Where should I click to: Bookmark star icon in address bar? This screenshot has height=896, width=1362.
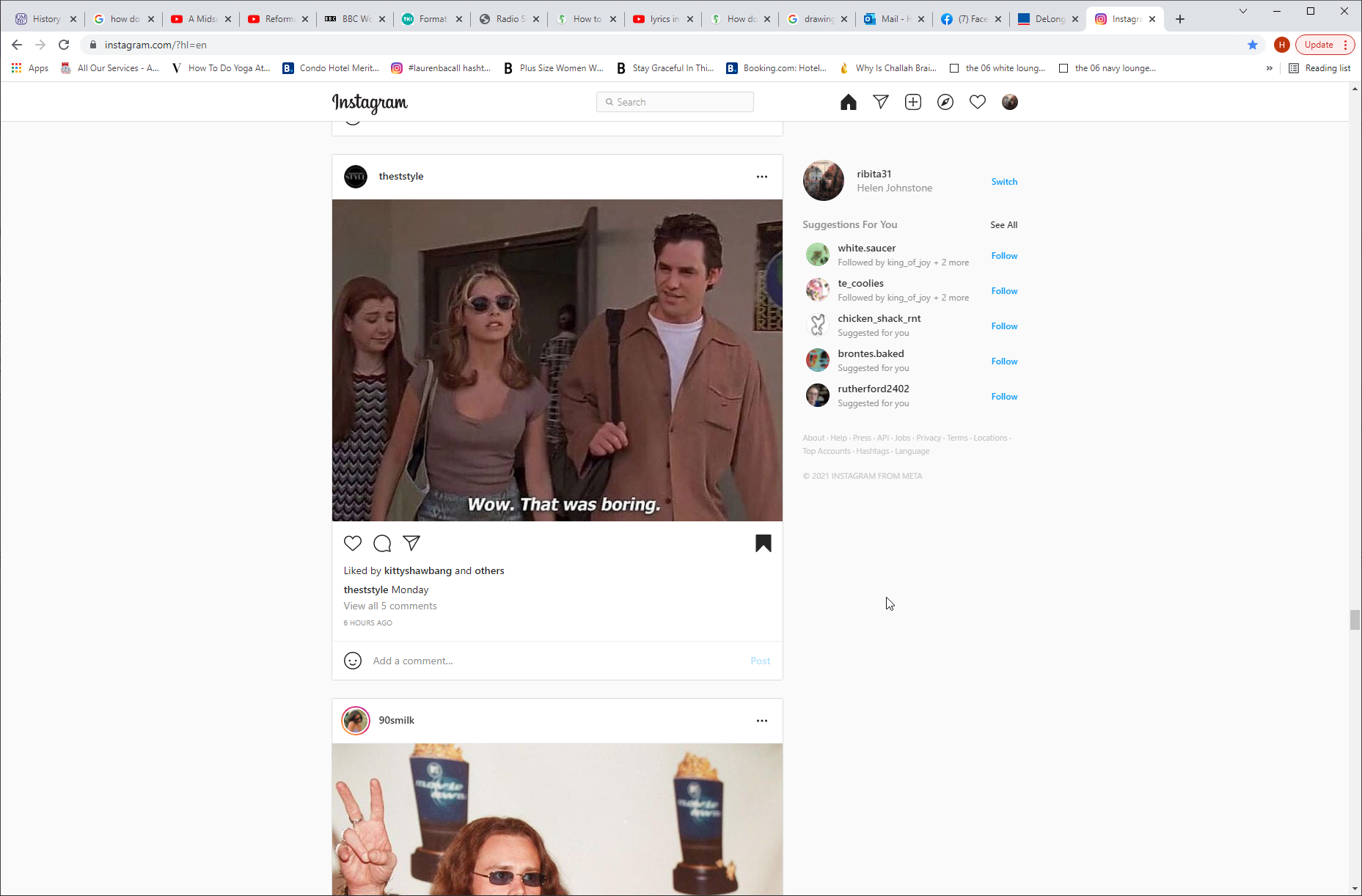[1253, 45]
